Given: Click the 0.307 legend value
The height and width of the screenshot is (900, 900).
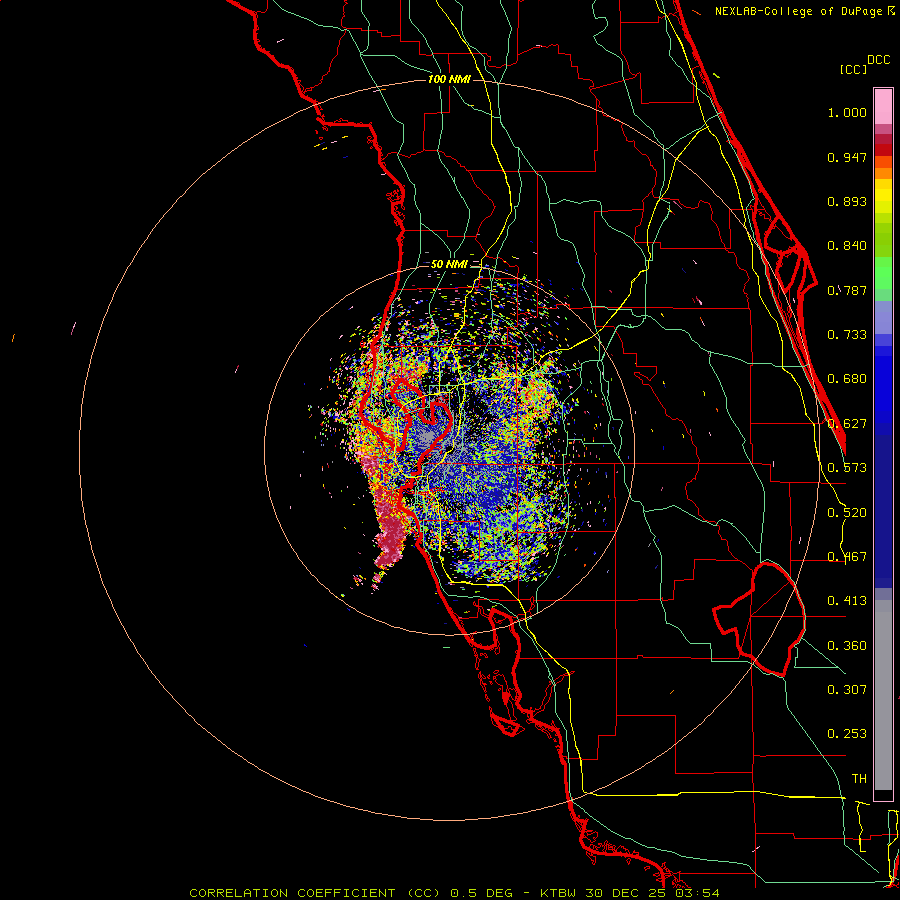Looking at the screenshot, I should pos(847,690).
